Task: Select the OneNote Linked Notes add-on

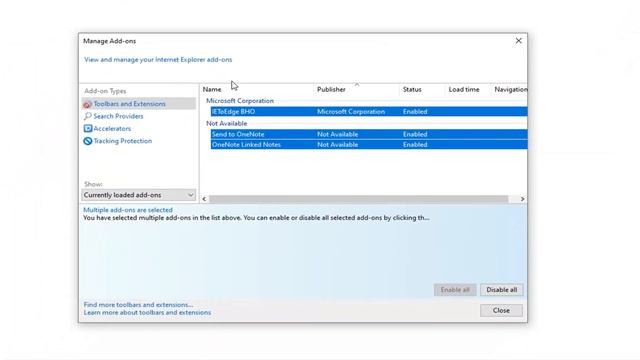Action: pos(369,144)
